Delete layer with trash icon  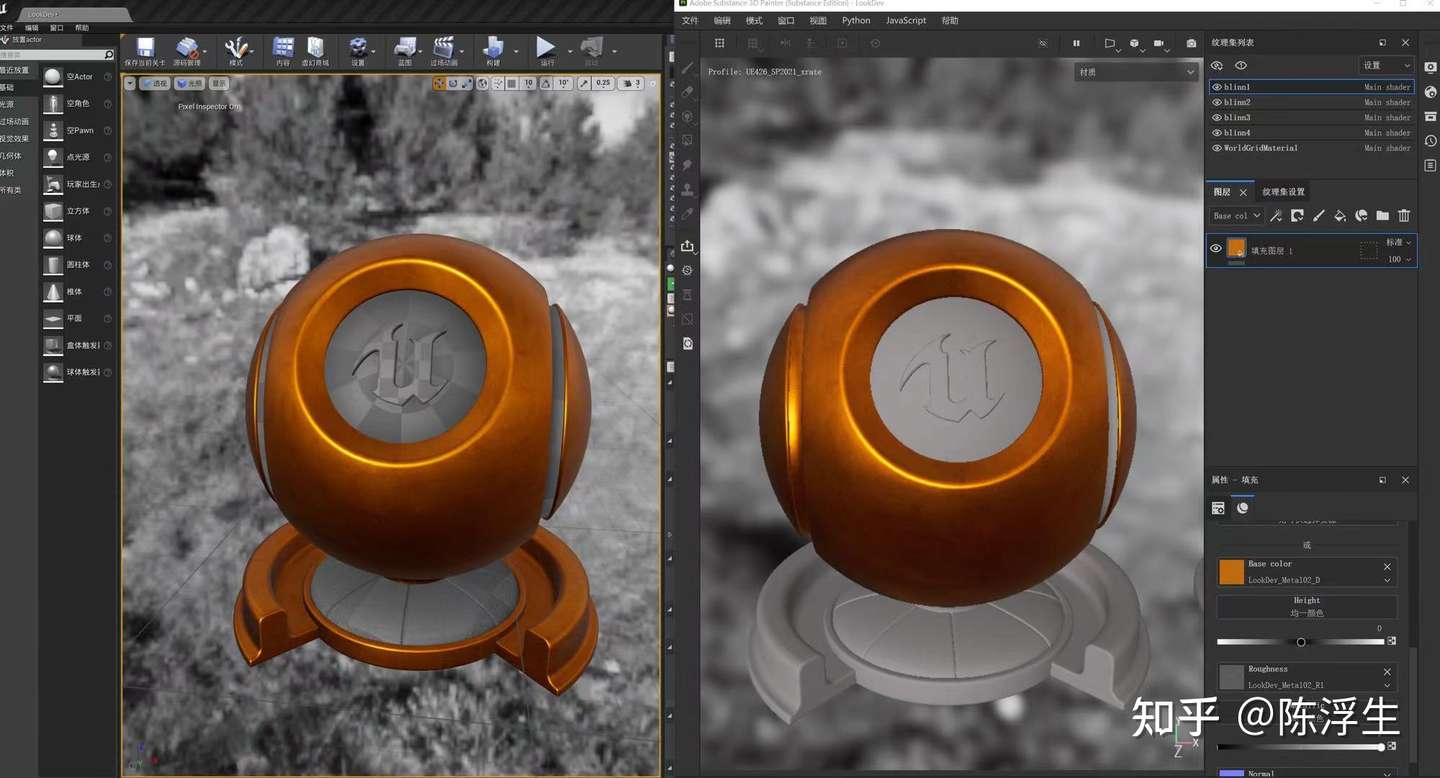[x=1404, y=215]
